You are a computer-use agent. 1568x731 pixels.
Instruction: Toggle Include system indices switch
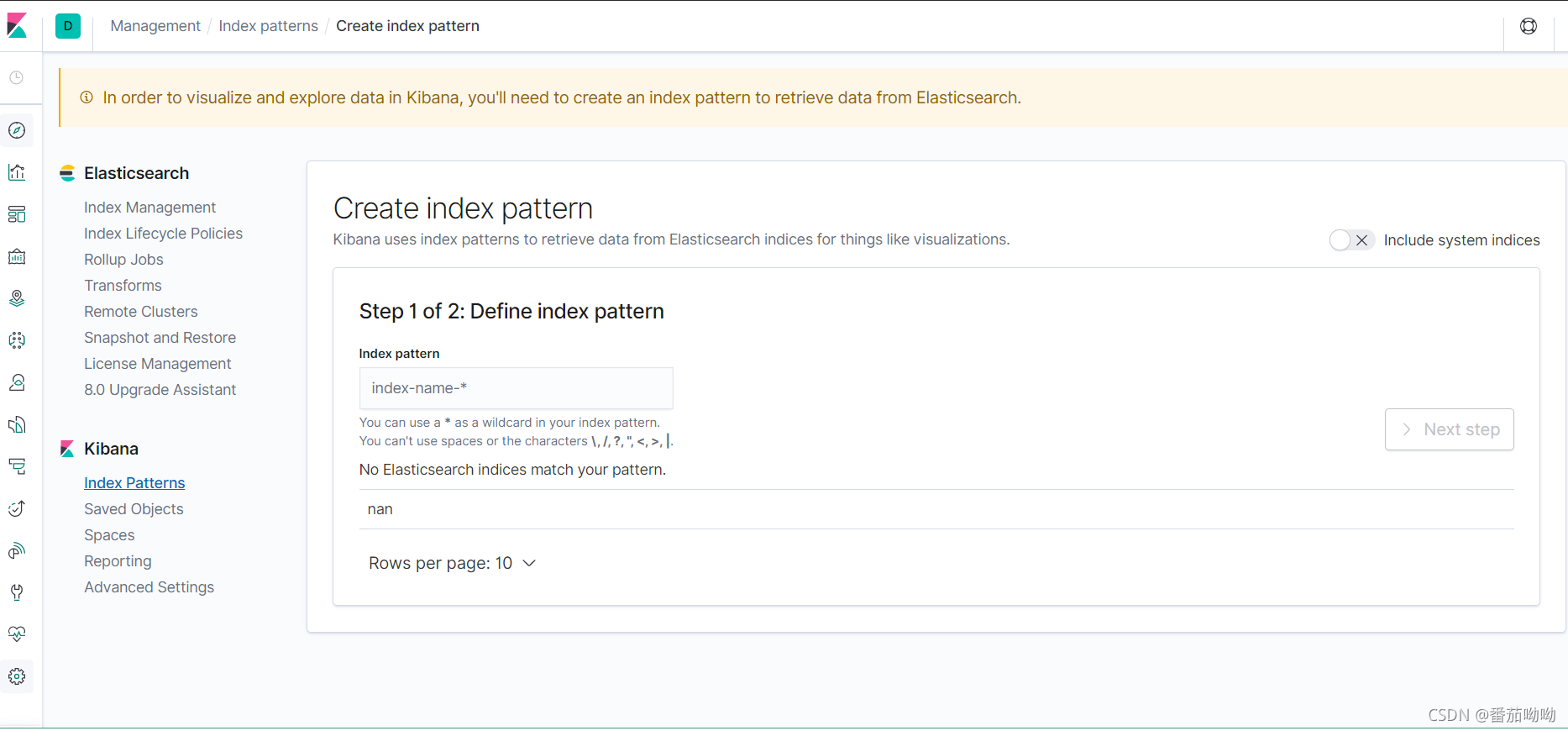[1351, 240]
